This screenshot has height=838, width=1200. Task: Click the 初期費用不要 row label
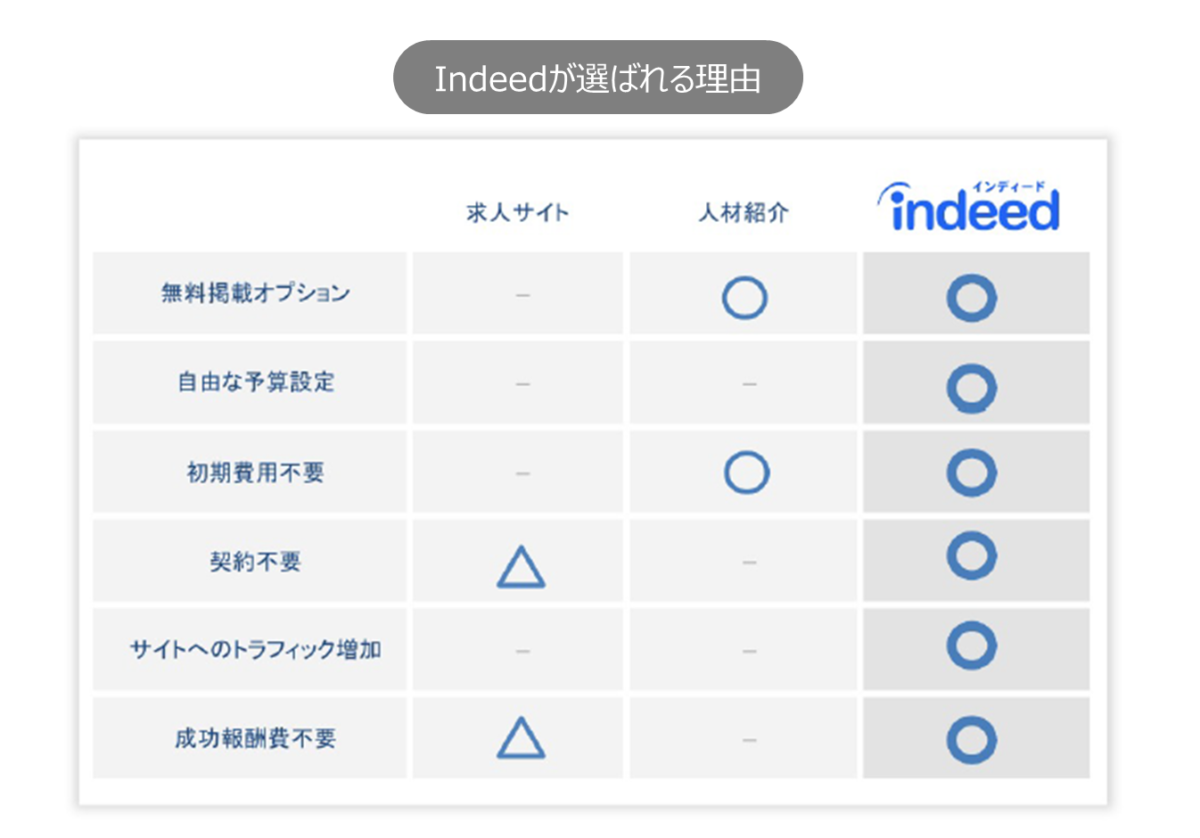pyautogui.click(x=255, y=472)
